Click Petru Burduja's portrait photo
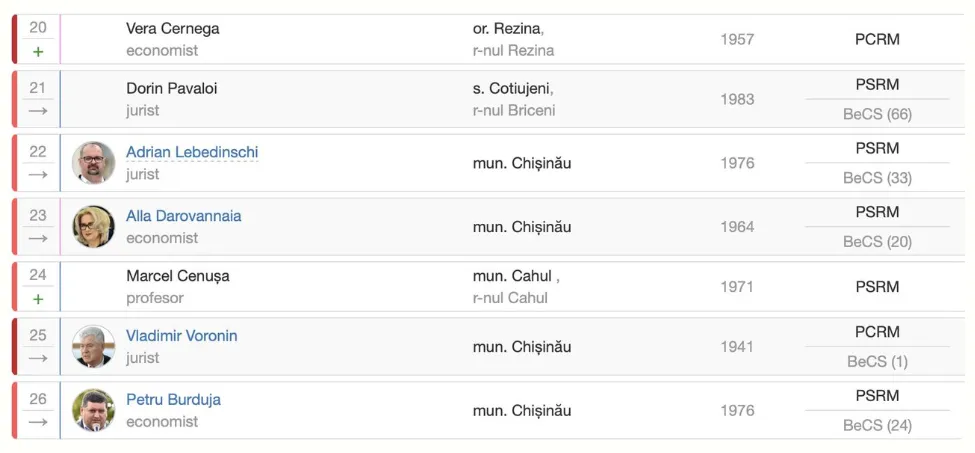Viewport: 975px width, 453px height. (x=93, y=410)
